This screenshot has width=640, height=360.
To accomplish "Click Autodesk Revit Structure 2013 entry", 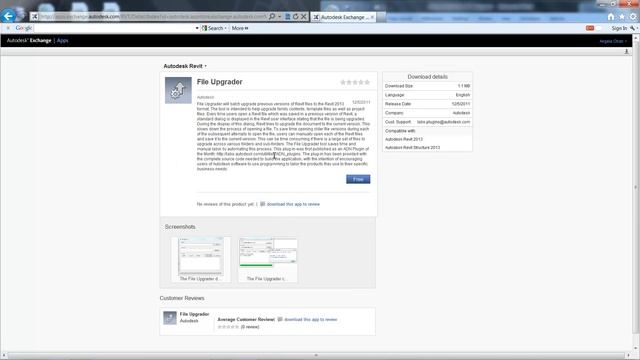I will pyautogui.click(x=412, y=147).
